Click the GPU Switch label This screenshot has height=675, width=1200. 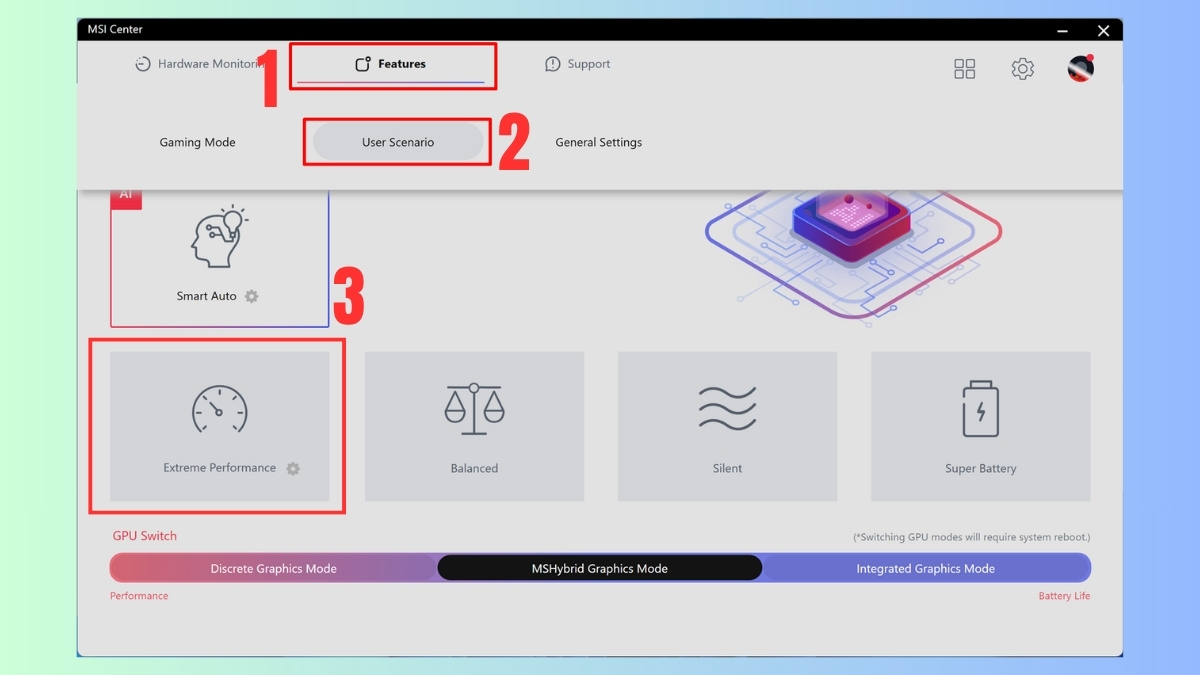144,536
